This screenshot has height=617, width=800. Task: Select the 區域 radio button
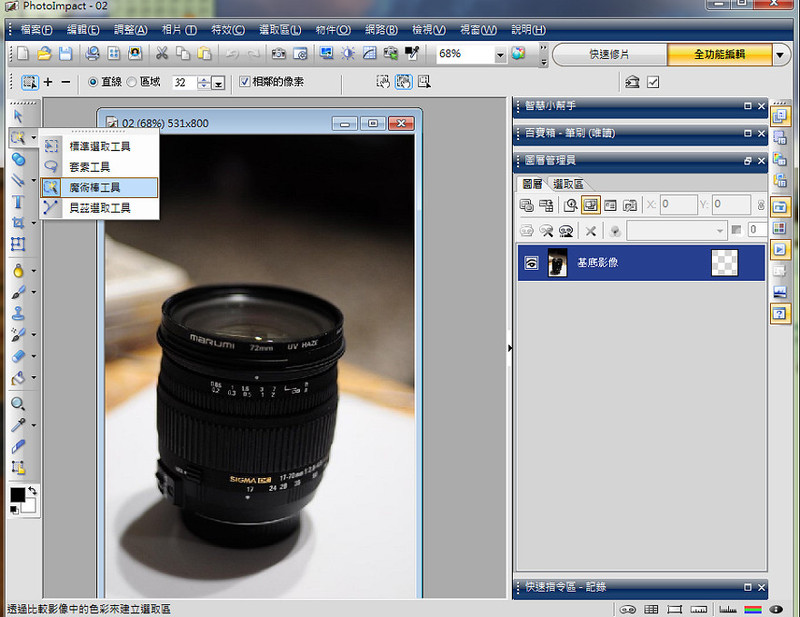tap(131, 82)
